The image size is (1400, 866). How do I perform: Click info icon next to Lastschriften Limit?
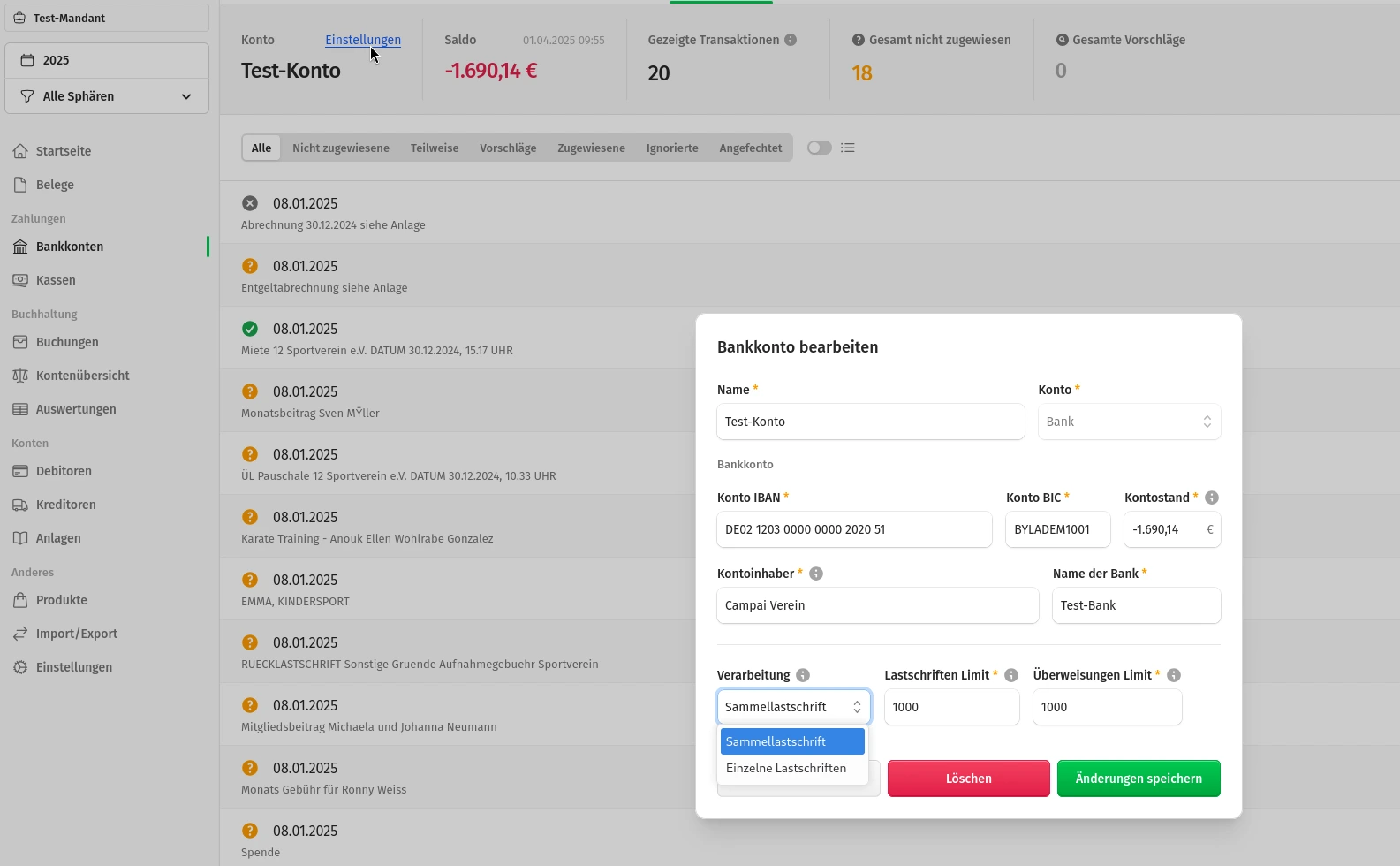(x=1011, y=675)
